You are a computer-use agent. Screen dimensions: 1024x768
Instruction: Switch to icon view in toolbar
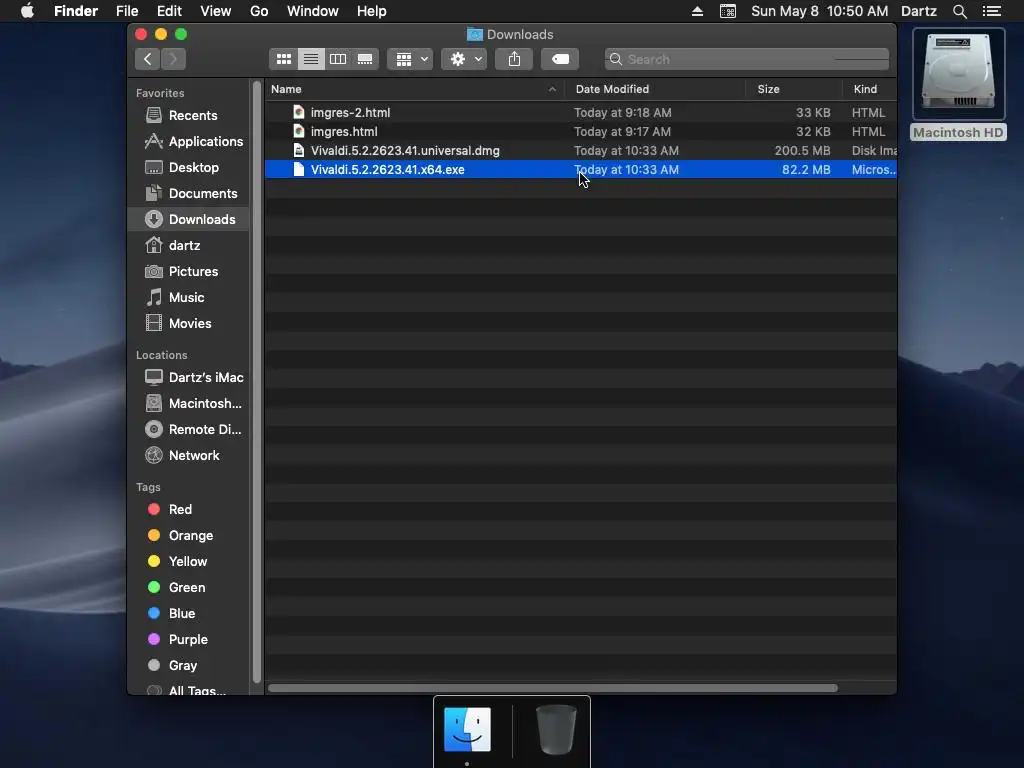point(283,59)
